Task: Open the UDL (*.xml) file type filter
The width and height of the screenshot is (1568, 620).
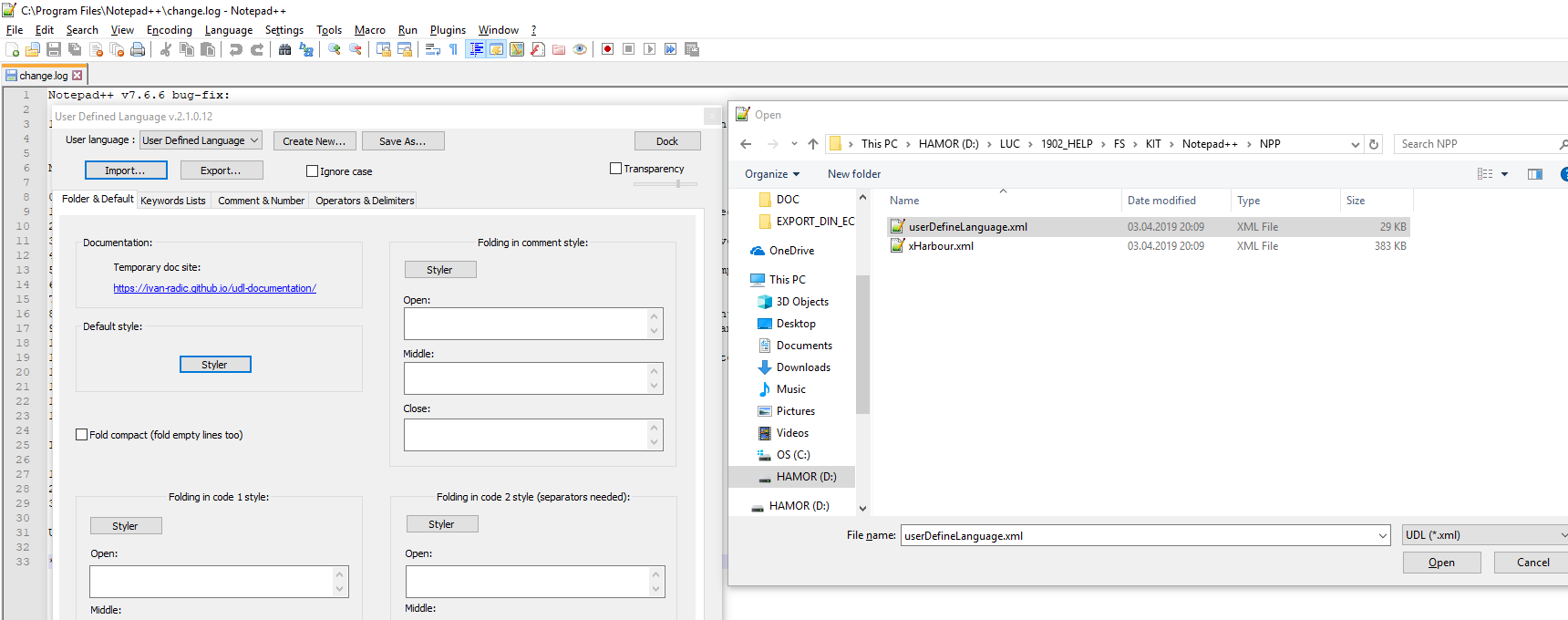Action: click(x=1486, y=535)
